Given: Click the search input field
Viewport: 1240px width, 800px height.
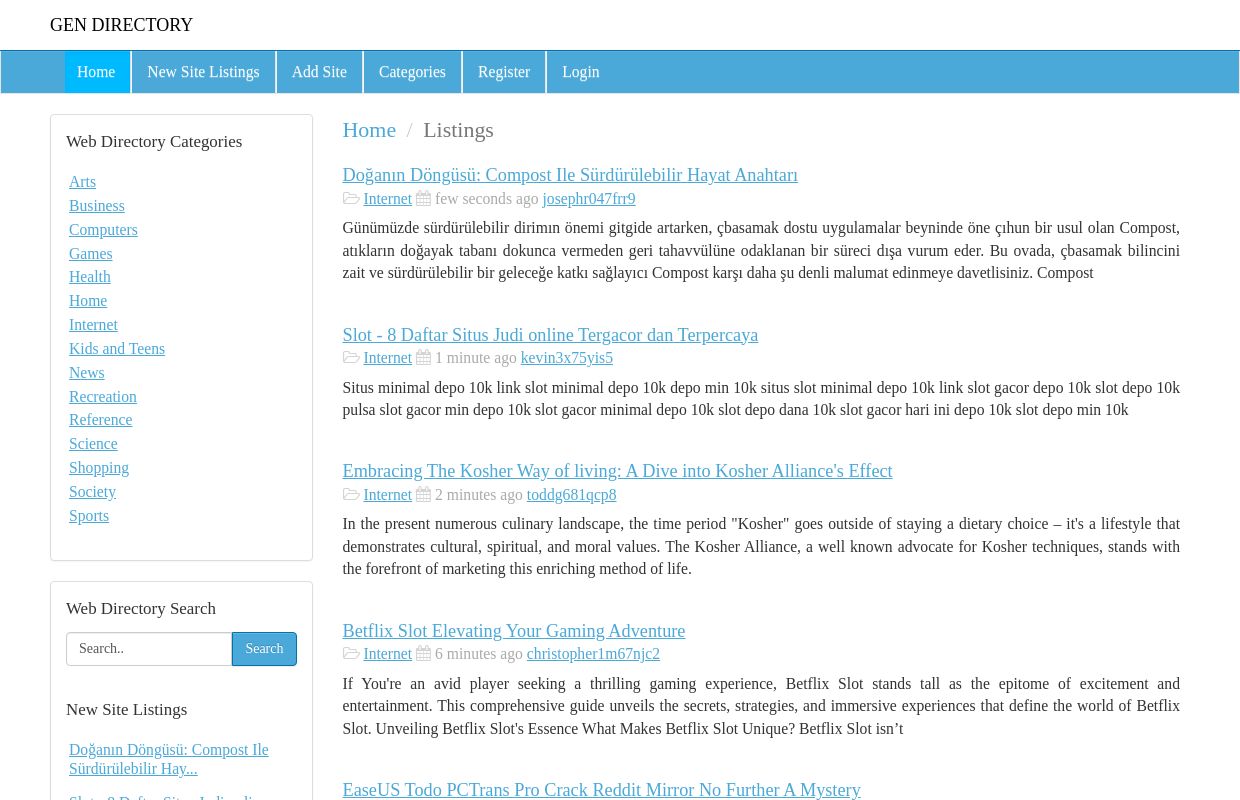Looking at the screenshot, I should click(x=148, y=648).
